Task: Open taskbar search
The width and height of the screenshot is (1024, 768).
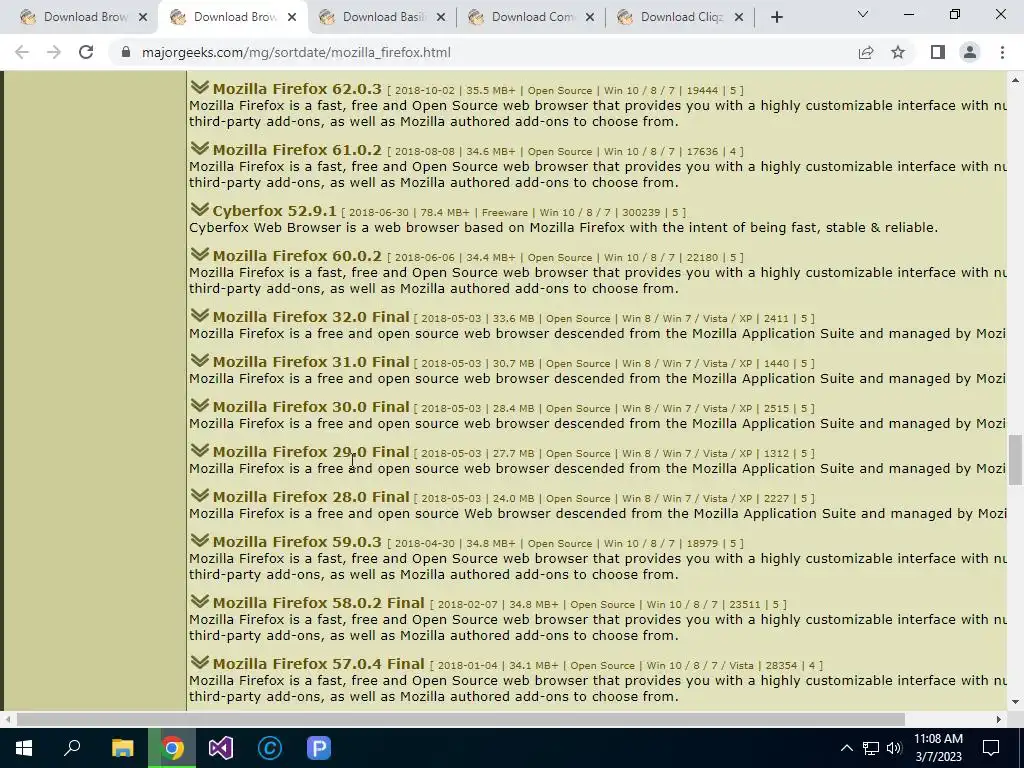Action: tap(72, 748)
